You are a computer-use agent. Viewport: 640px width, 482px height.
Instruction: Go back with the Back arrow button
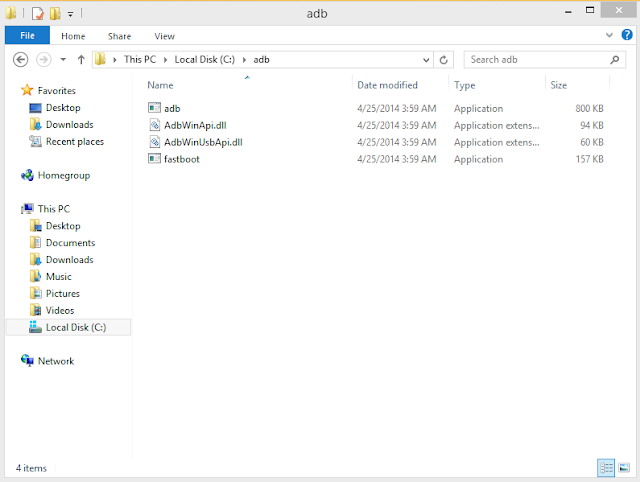pos(20,60)
